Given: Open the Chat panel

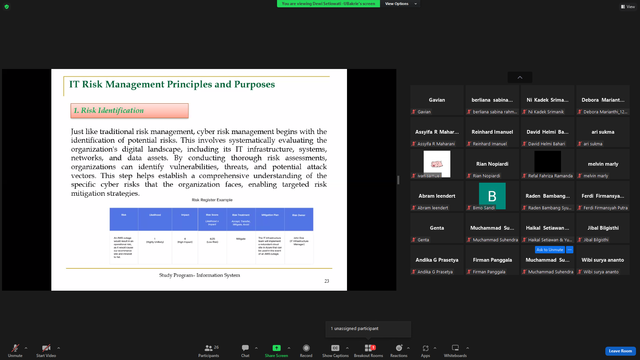Looking at the screenshot, I should [245, 350].
